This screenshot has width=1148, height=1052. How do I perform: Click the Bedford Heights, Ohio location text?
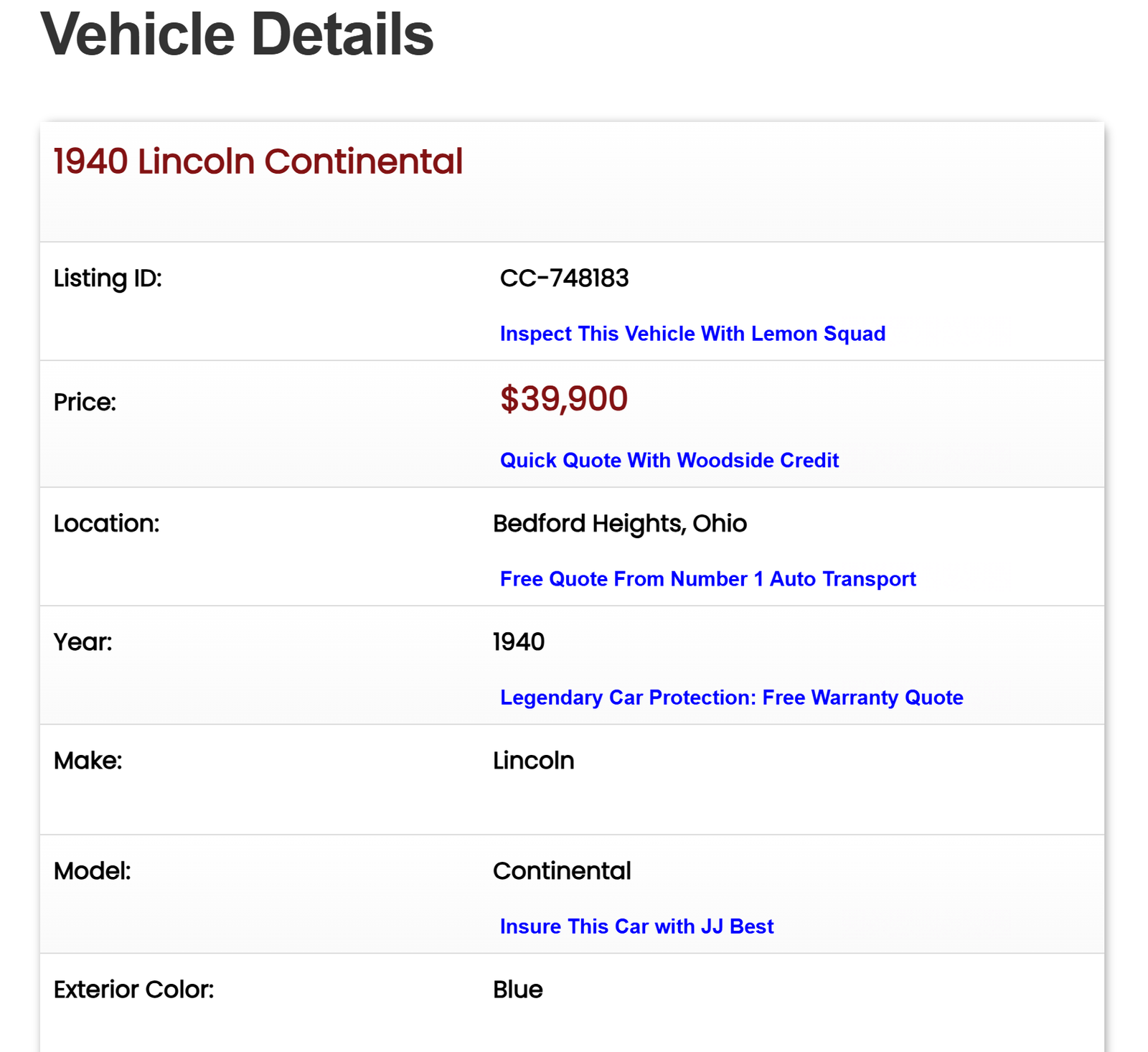(620, 524)
